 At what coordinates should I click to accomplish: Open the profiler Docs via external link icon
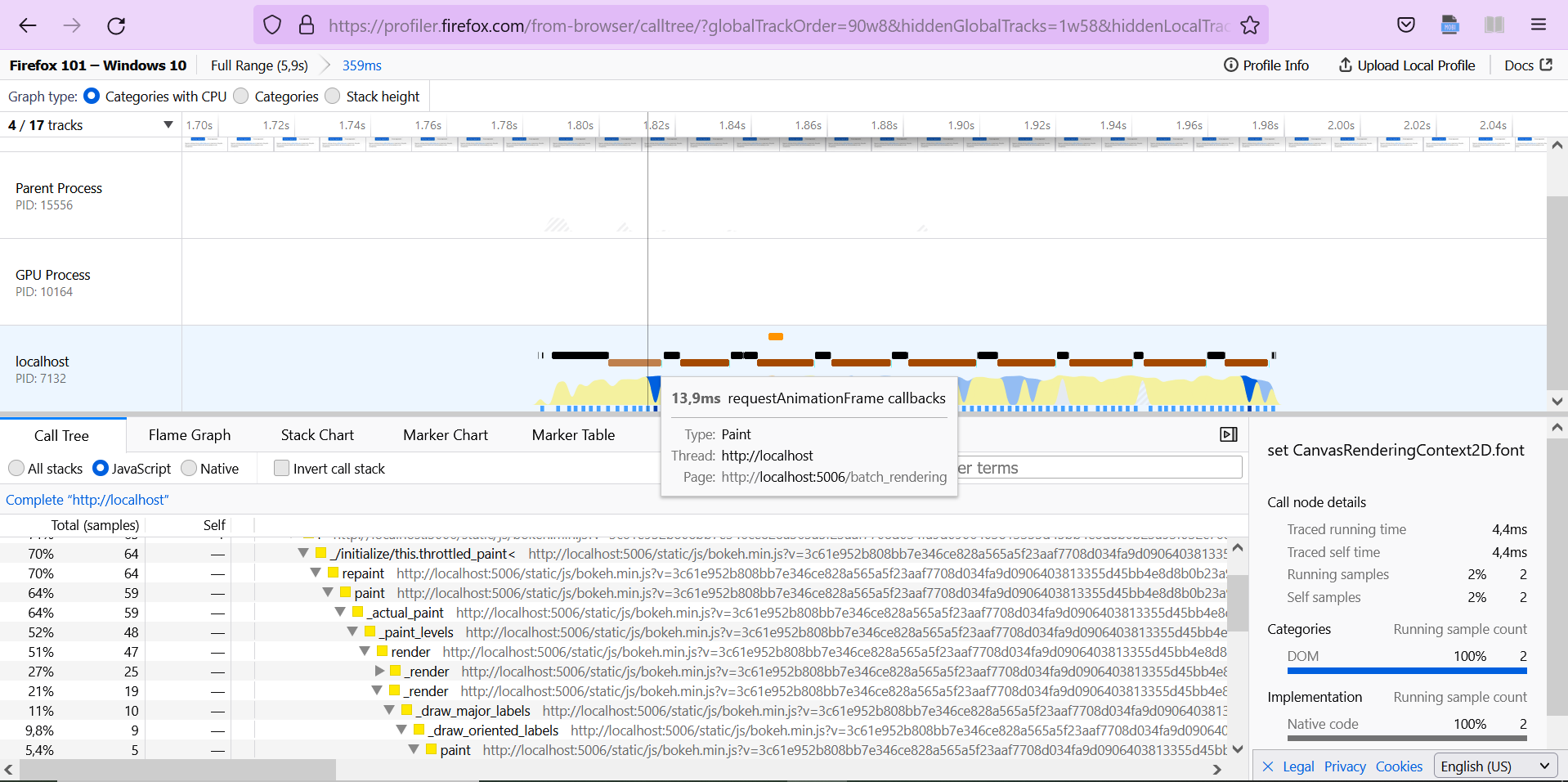(1527, 65)
